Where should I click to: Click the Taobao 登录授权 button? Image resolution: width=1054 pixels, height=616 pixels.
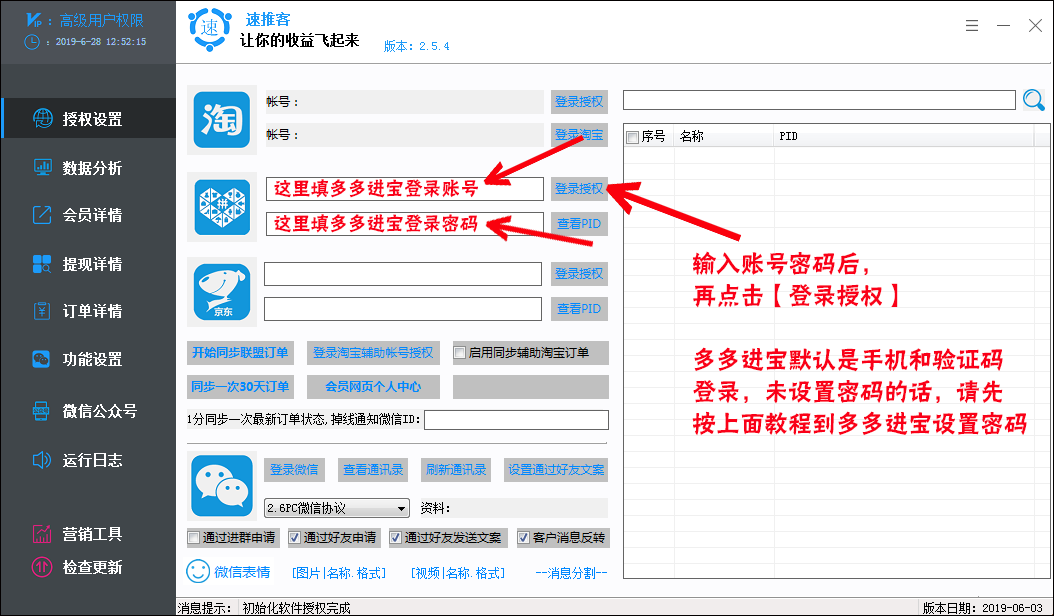[579, 102]
